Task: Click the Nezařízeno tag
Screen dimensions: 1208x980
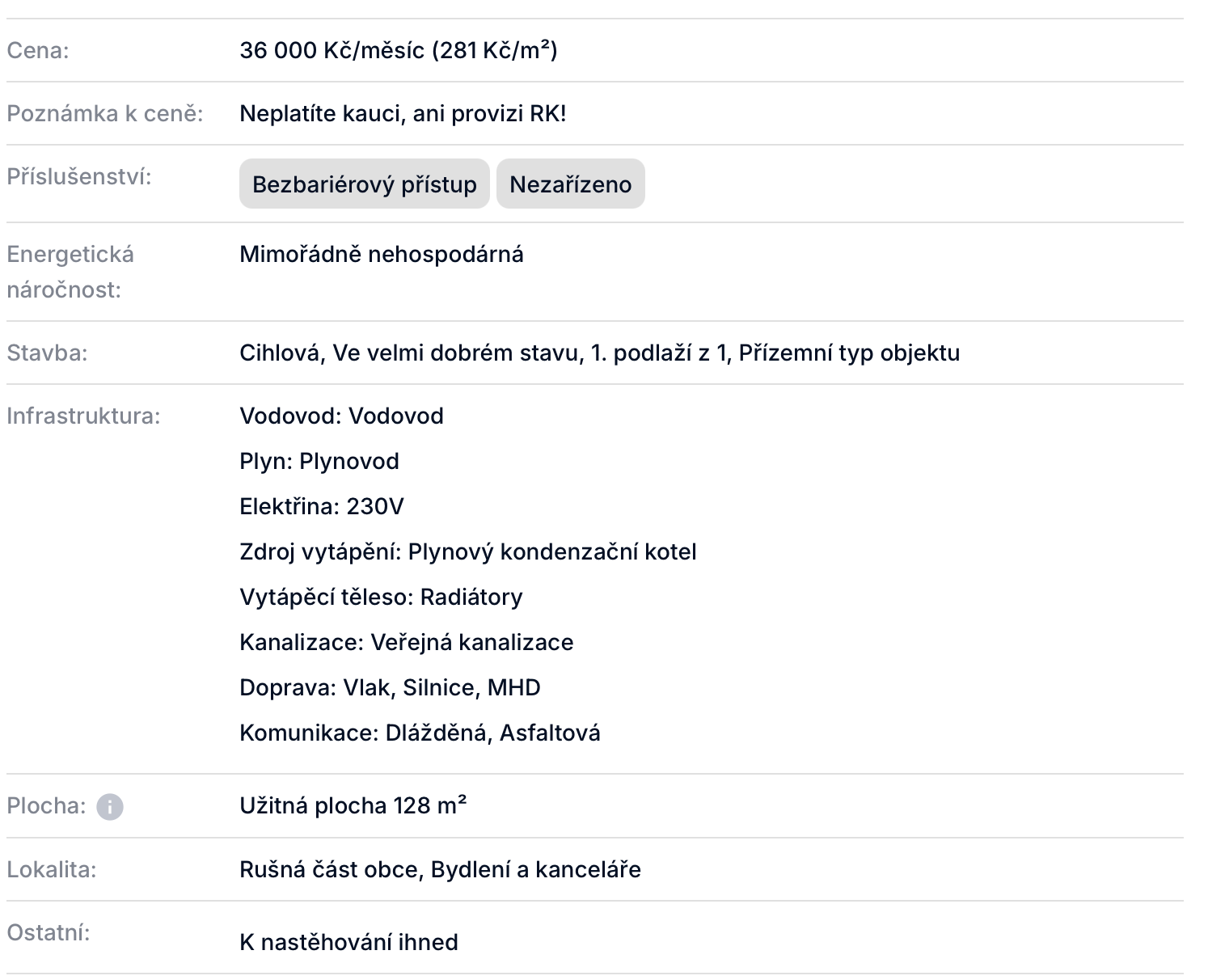Action: click(570, 184)
